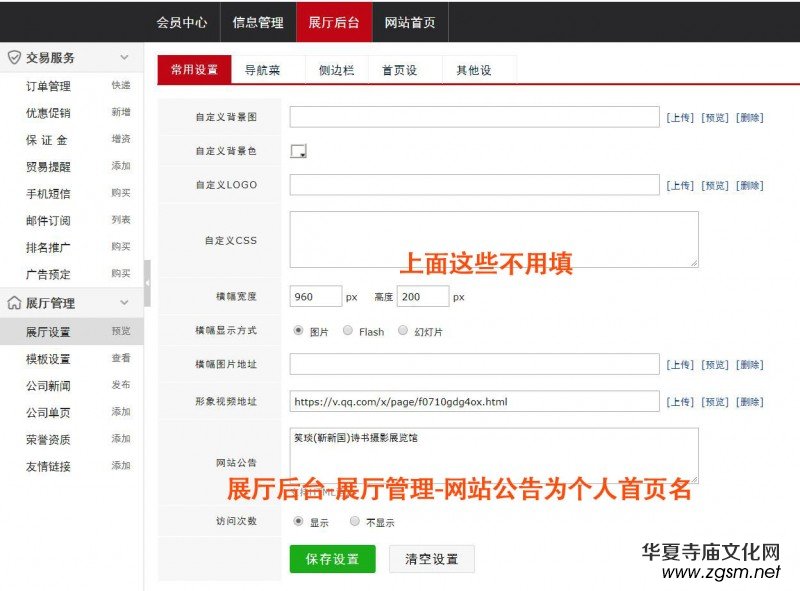800x591 pixels.
Task: Click 上传 link for 自定义LOGO
Action: coord(680,185)
